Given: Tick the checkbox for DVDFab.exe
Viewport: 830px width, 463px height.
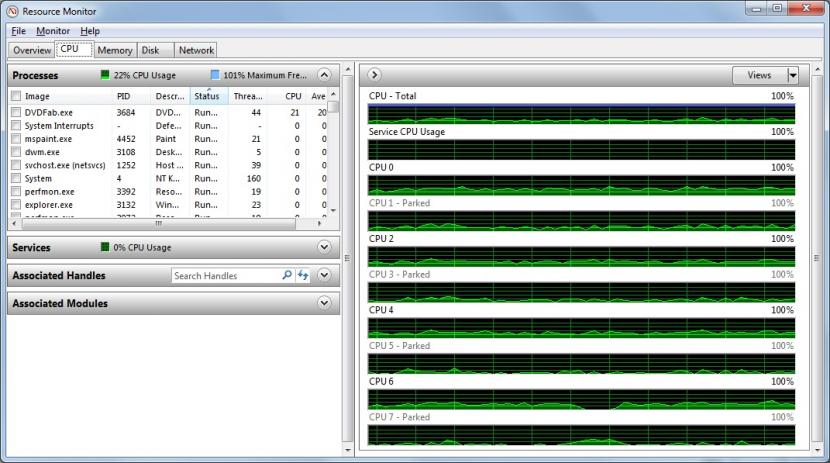Looking at the screenshot, I should pos(16,113).
